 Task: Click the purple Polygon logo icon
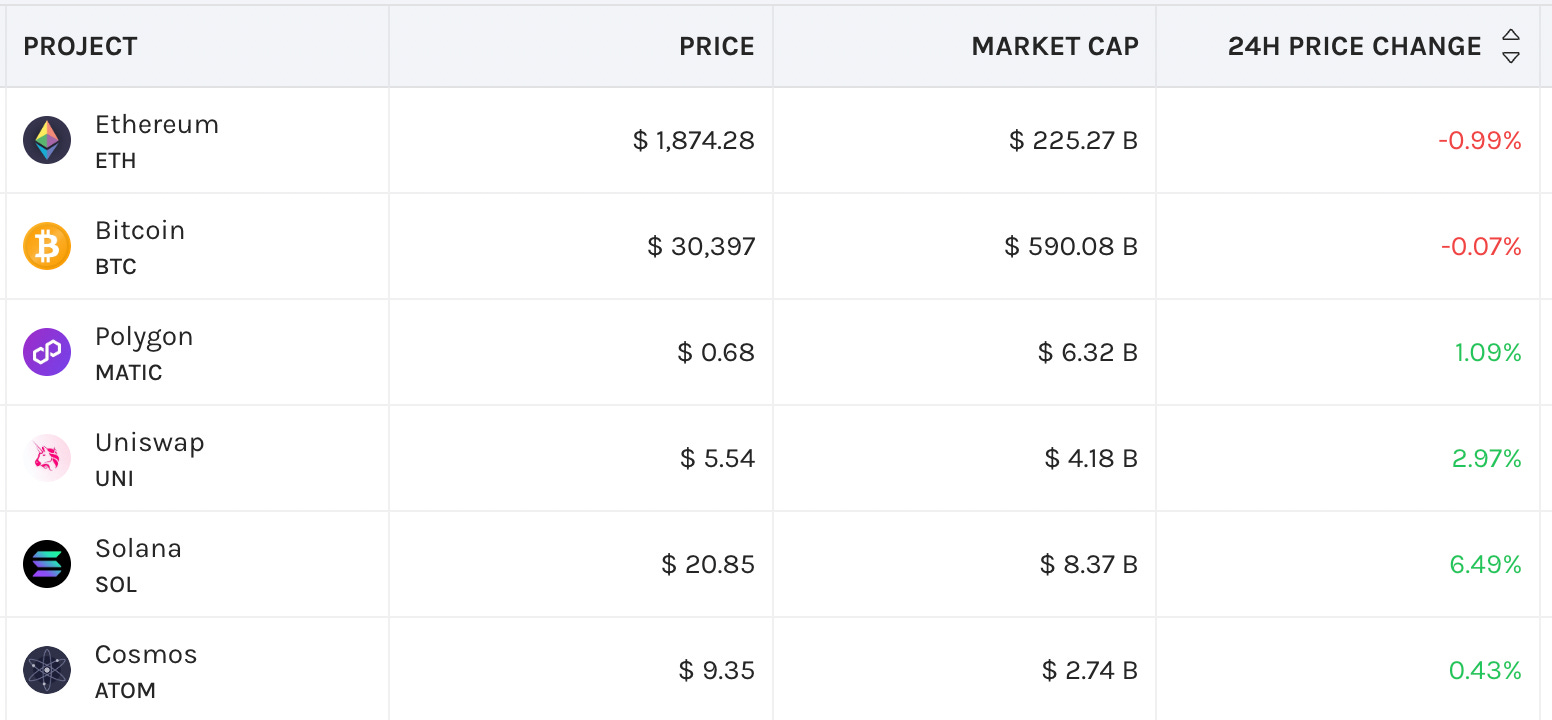pyautogui.click(x=47, y=352)
